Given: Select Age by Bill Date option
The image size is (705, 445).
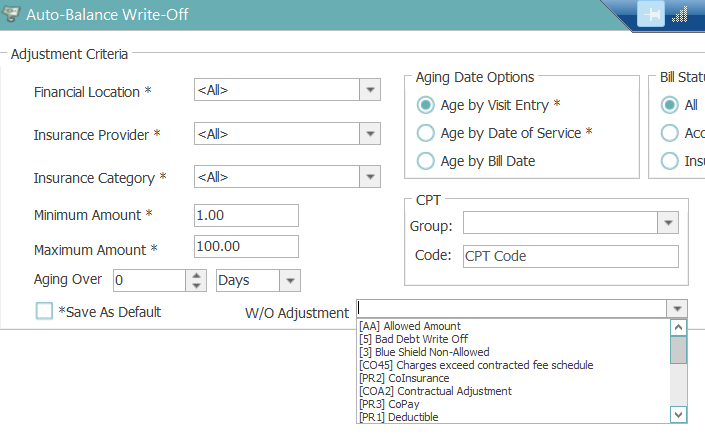Looking at the screenshot, I should [x=426, y=160].
